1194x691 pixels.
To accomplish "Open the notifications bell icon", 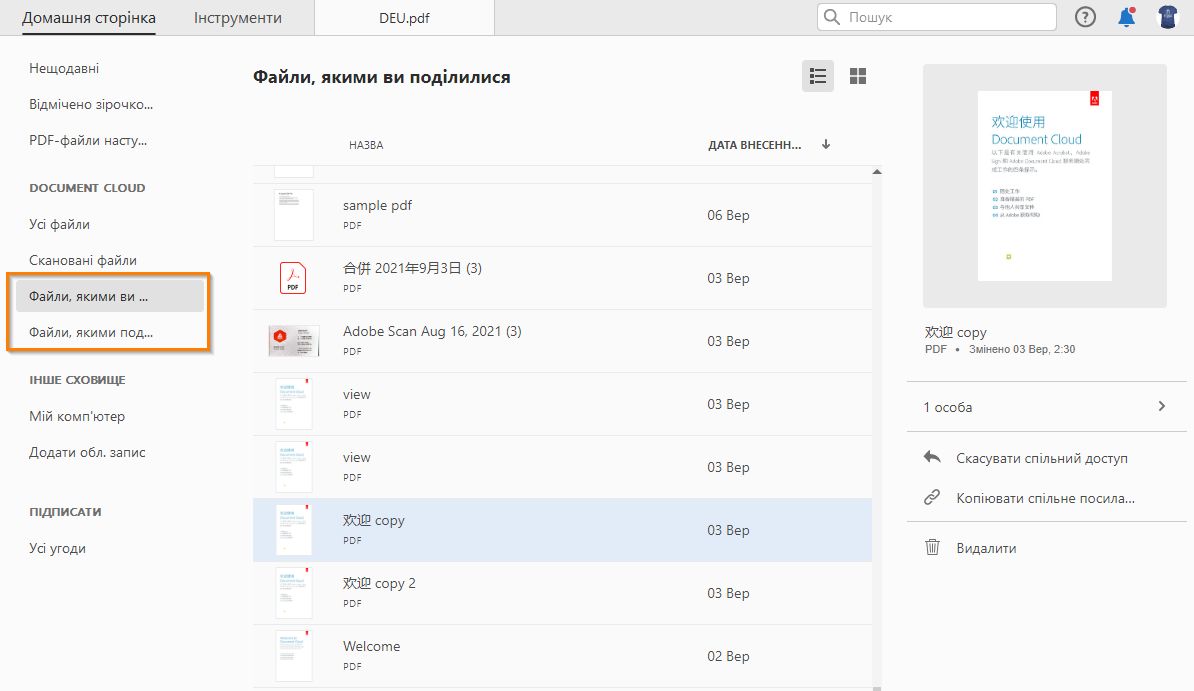I will tap(1126, 17).
